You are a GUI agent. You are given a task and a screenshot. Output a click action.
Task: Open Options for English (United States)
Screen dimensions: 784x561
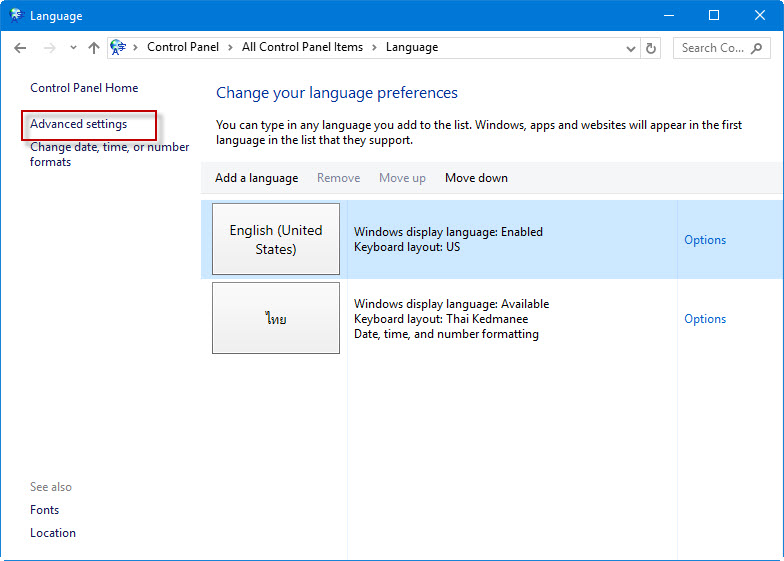pyautogui.click(x=705, y=240)
